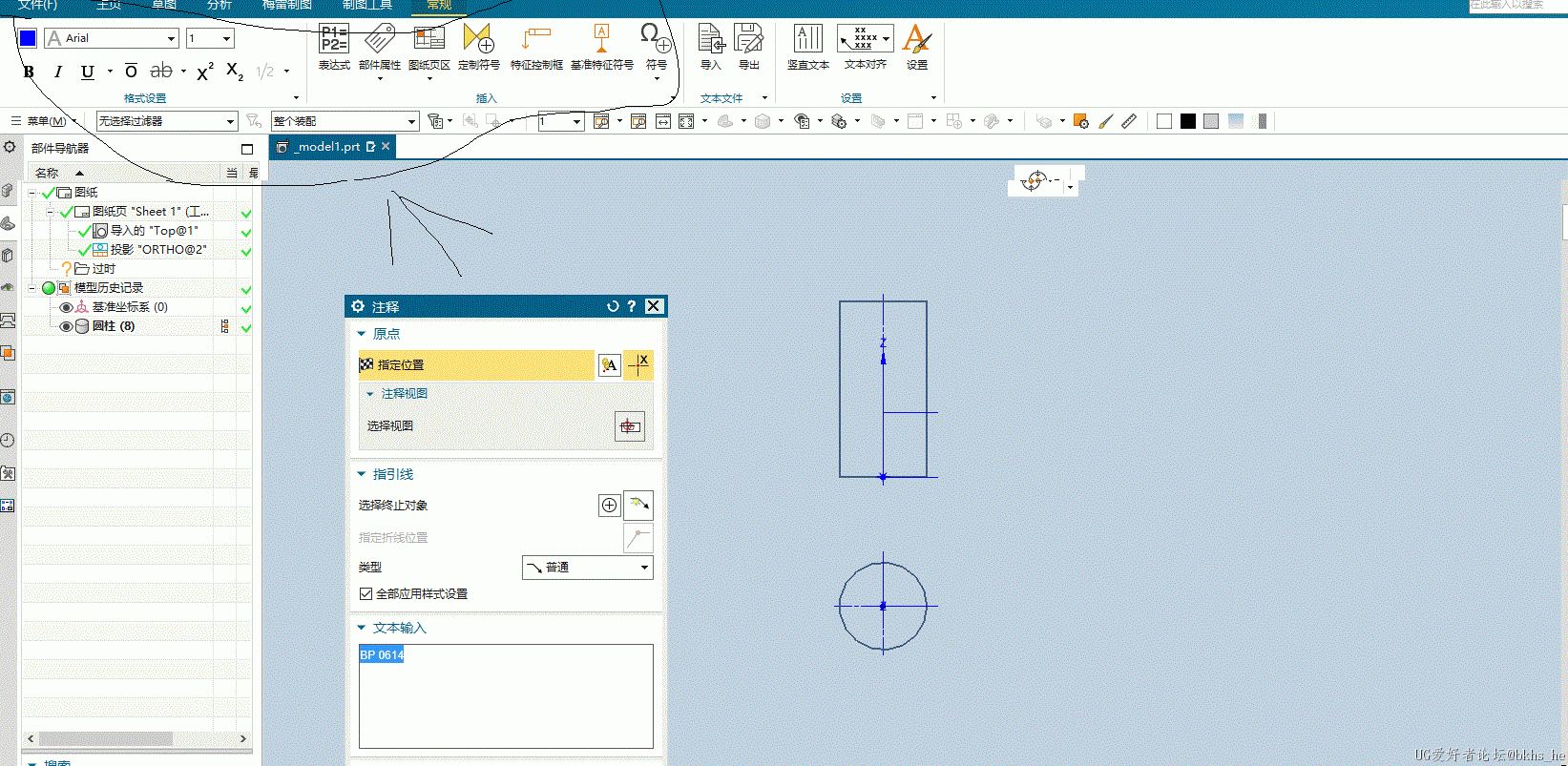This screenshot has width=1568, height=766.
Task: Switch to the 分析 ribbon tab
Action: tap(220, 5)
